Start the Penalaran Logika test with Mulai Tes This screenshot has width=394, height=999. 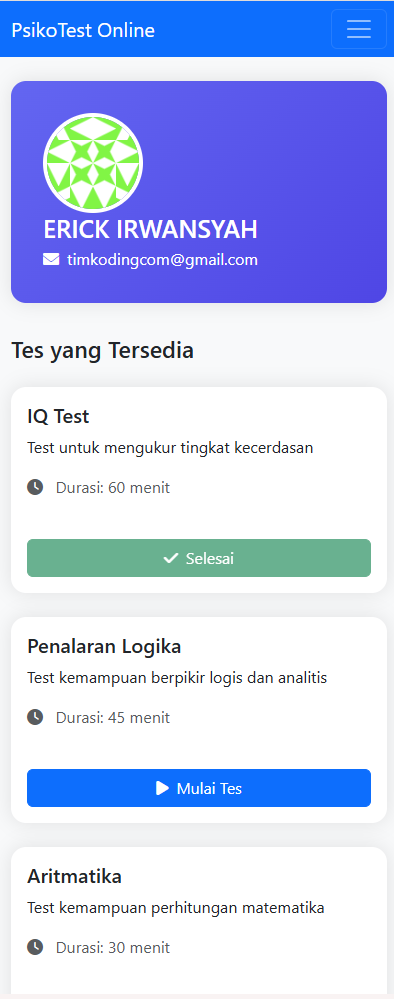pyautogui.click(x=199, y=788)
